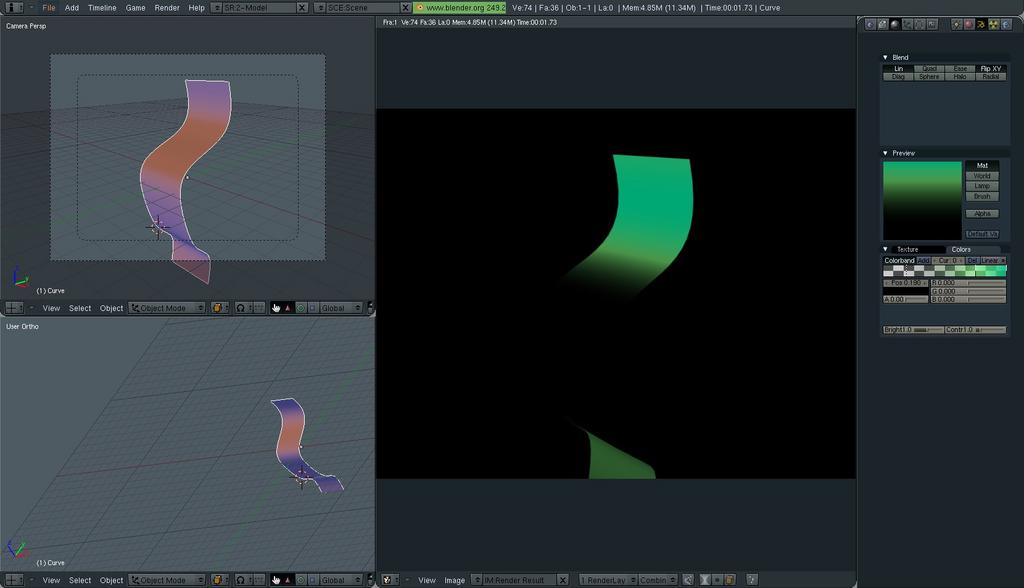Open the Add menu
The height and width of the screenshot is (588, 1024).
click(72, 8)
